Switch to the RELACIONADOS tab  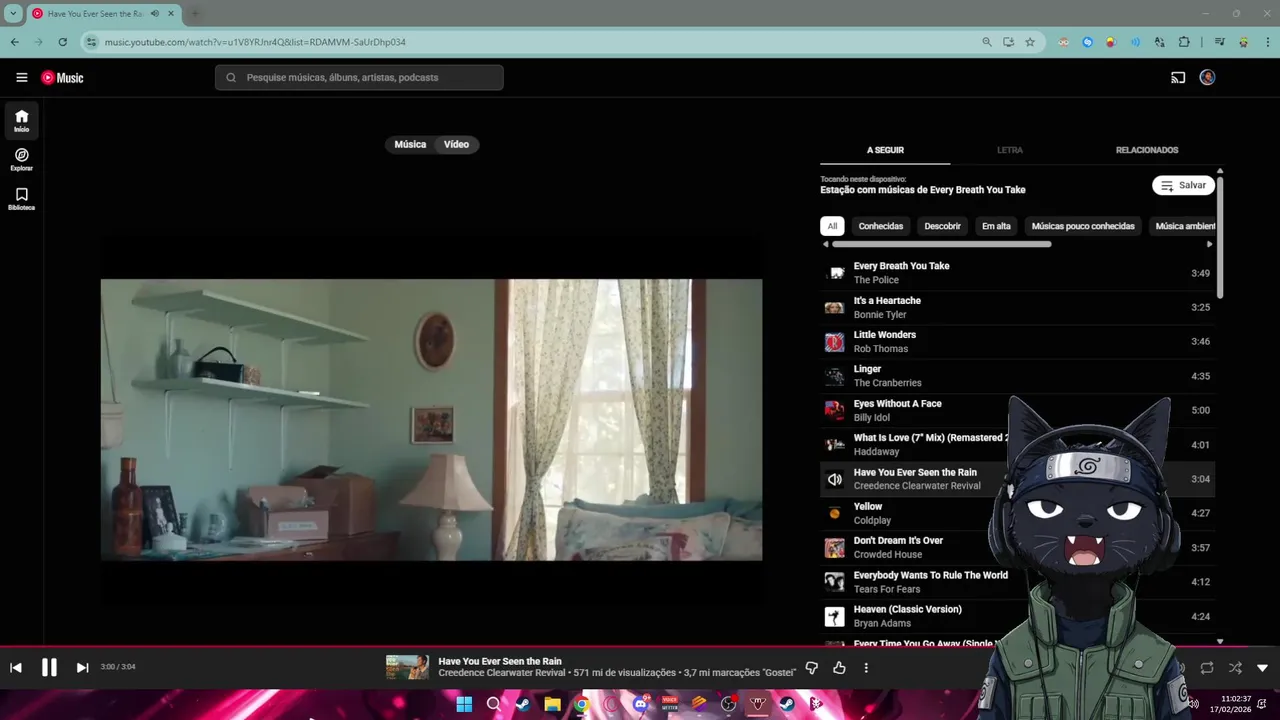click(x=1147, y=150)
